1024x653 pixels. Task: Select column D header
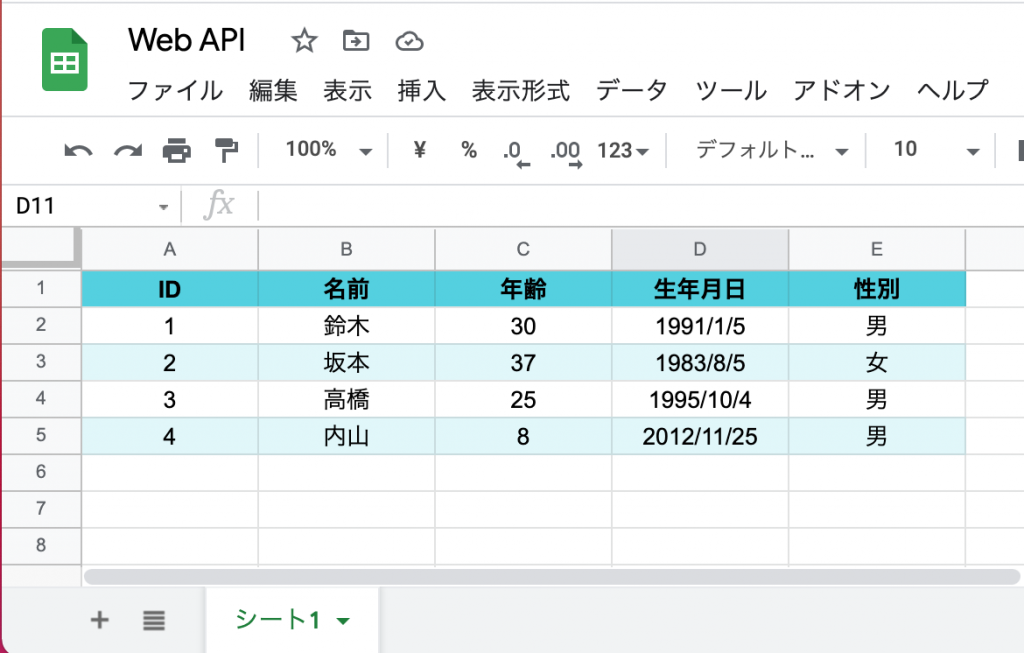point(700,249)
